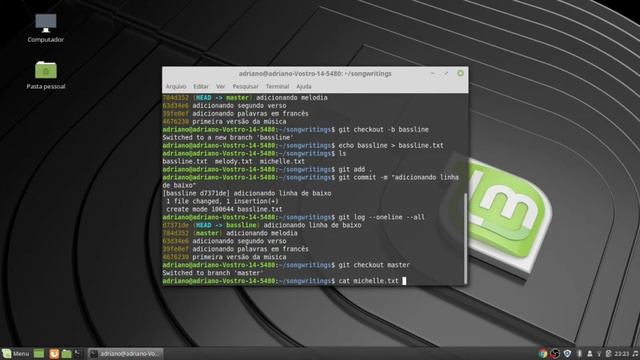
Task: Open the Arquivo menu in terminal
Action: [x=176, y=87]
